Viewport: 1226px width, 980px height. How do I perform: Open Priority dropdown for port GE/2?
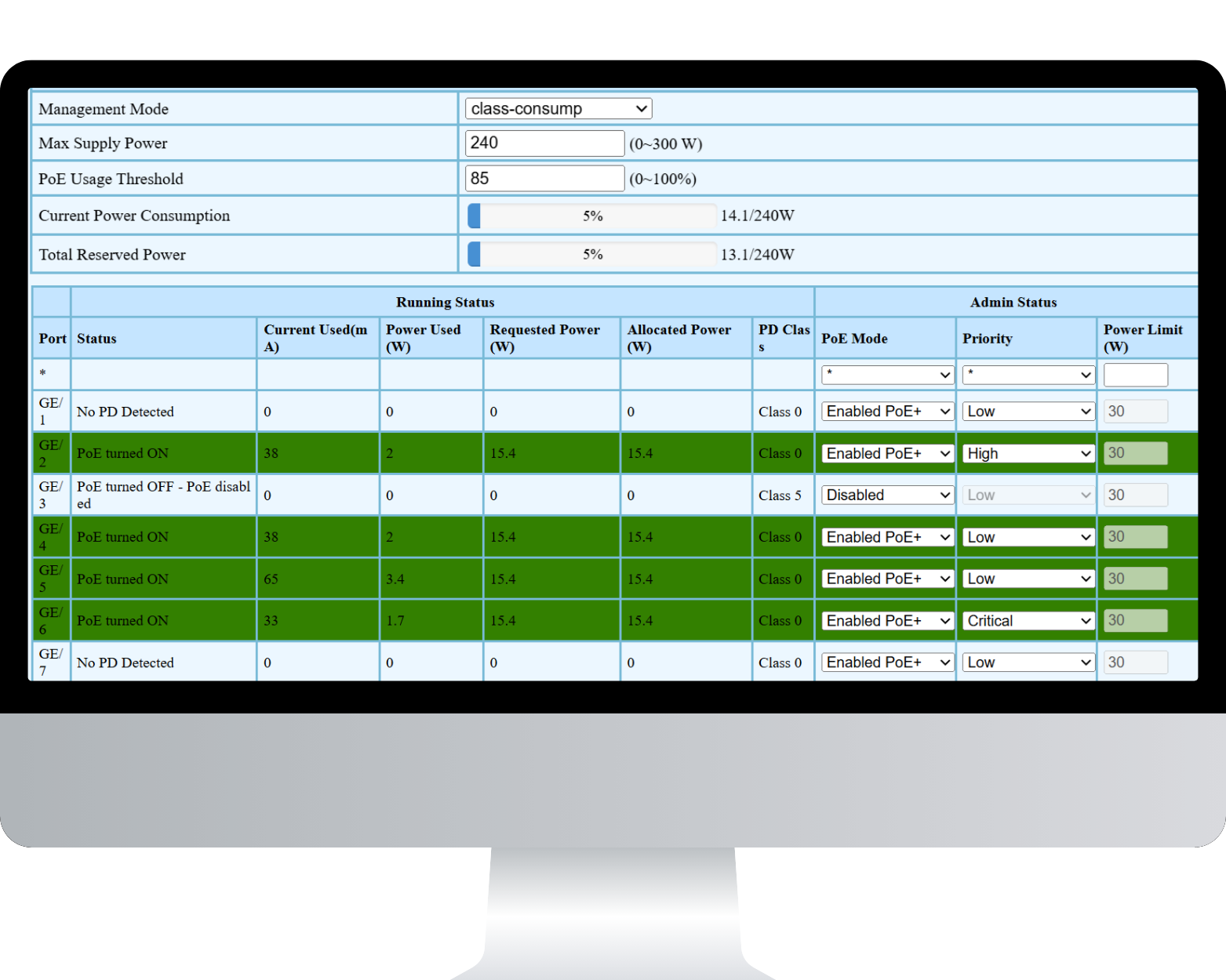click(x=1028, y=454)
